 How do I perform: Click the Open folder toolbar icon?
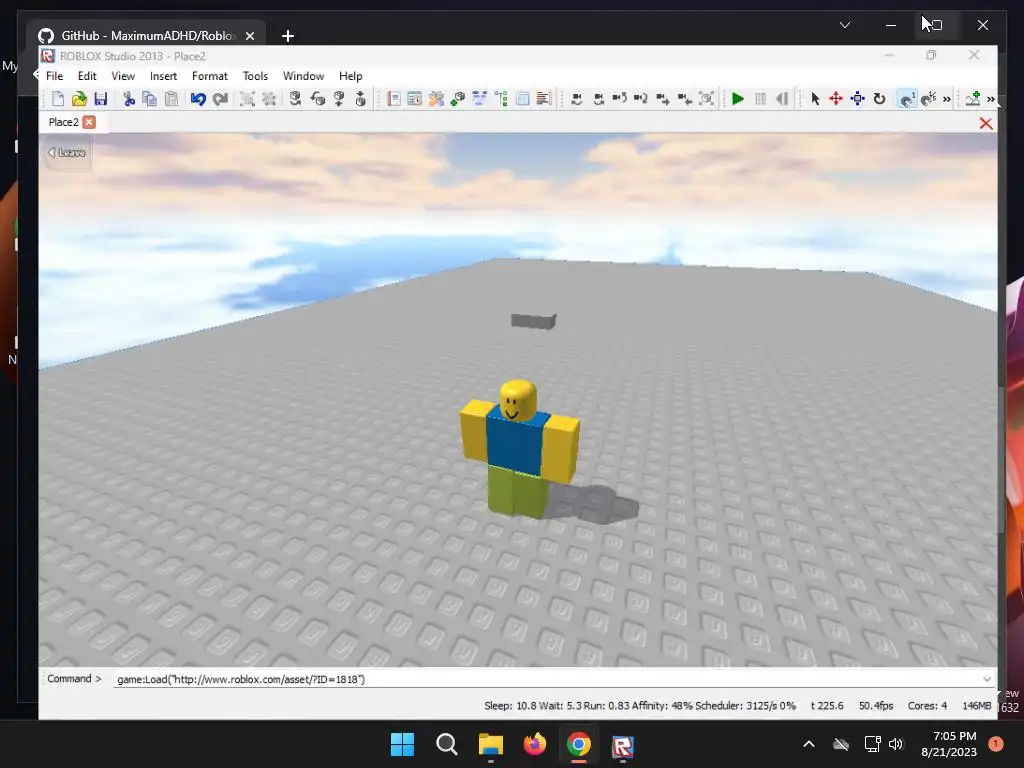pos(79,99)
